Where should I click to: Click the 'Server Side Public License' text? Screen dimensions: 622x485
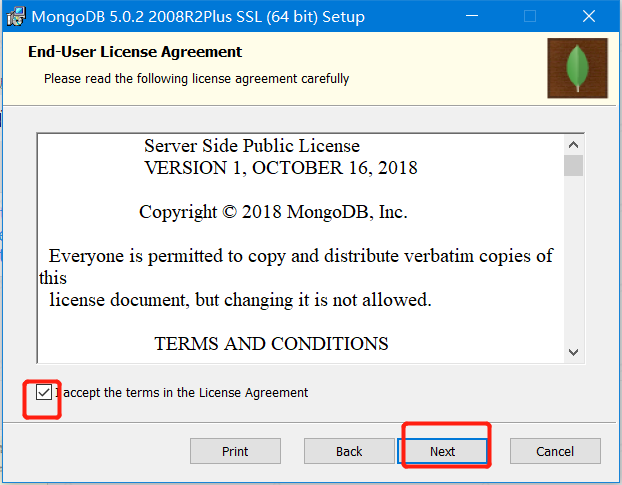coord(252,146)
